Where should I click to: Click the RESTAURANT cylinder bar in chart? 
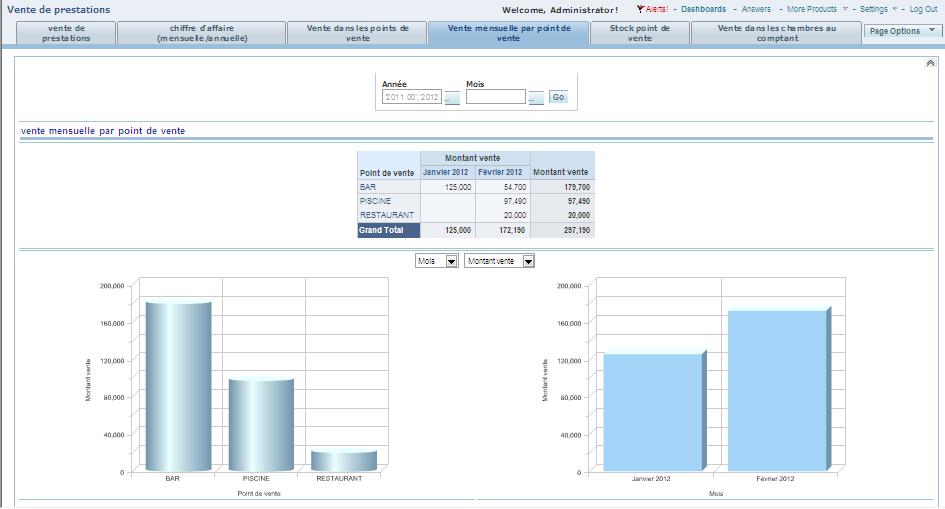click(344, 461)
